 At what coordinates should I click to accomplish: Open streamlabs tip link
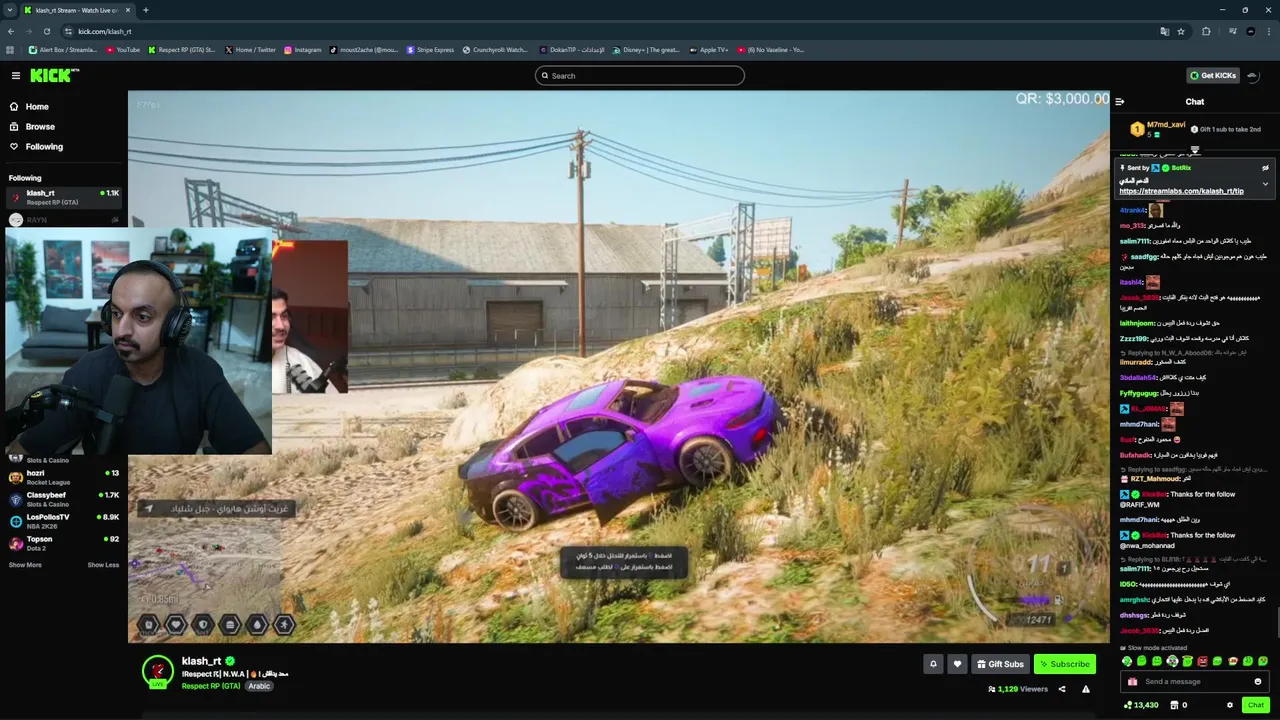(x=1181, y=191)
